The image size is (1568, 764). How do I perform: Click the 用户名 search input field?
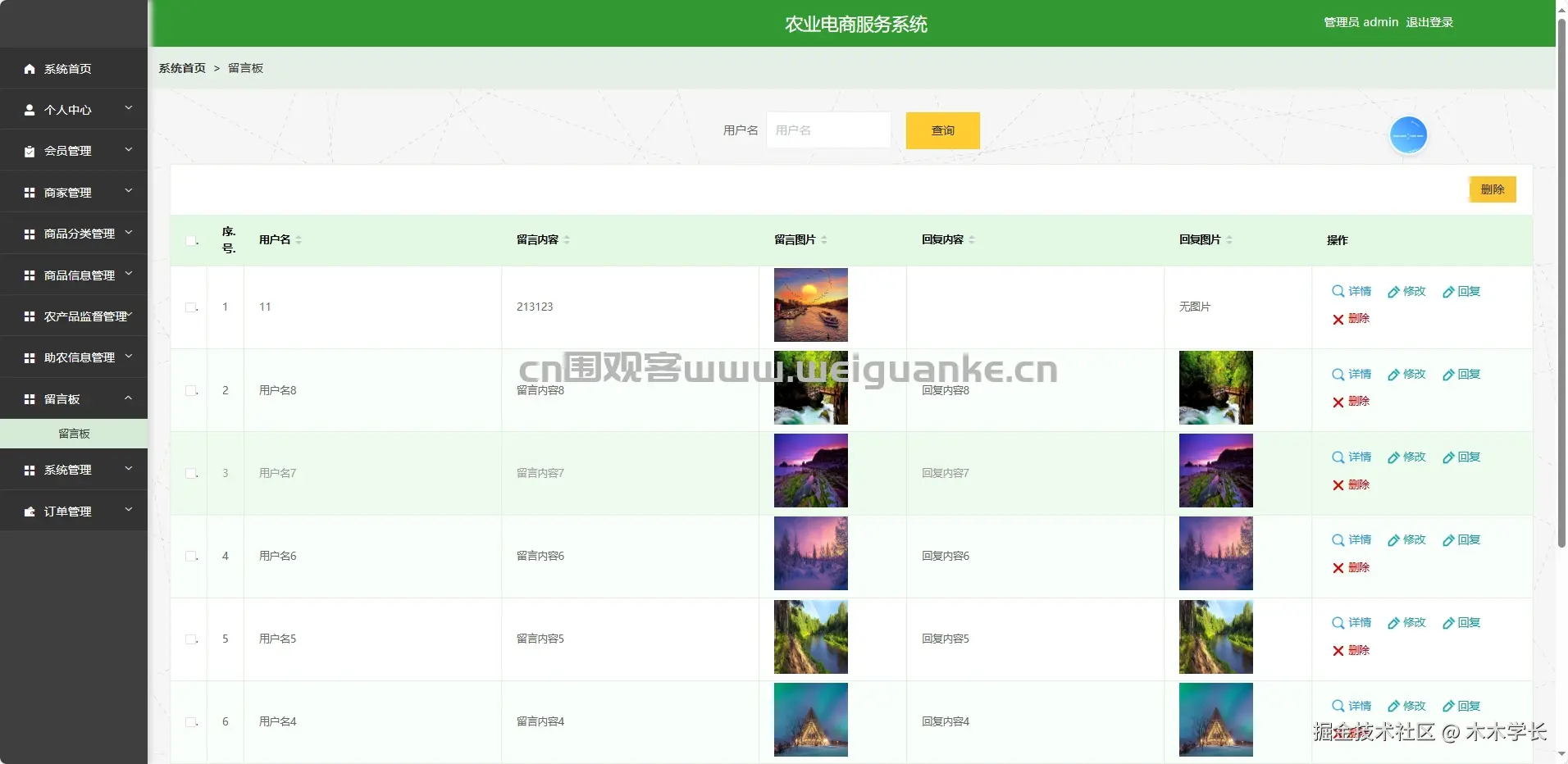[x=827, y=130]
